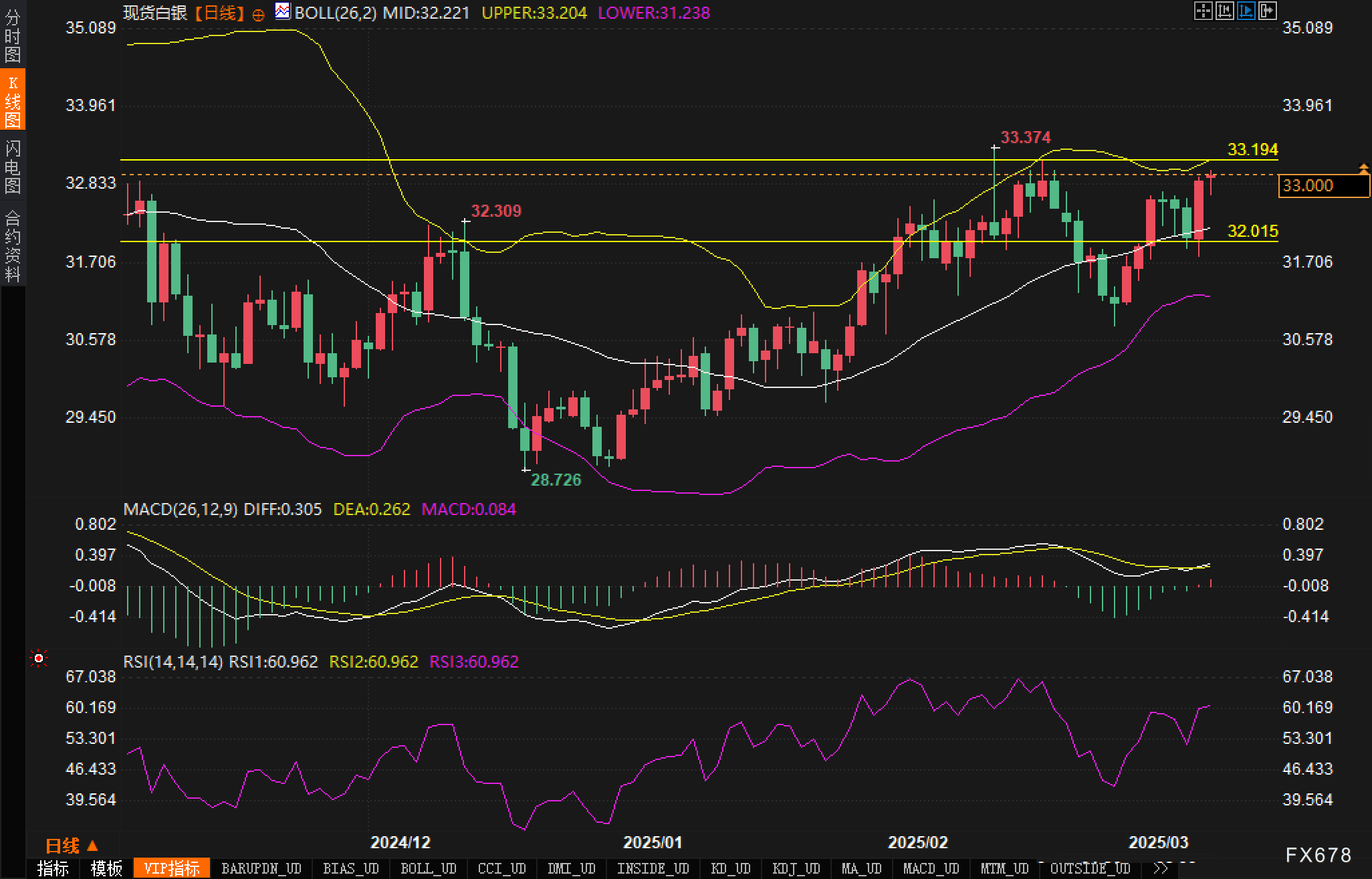Screen dimensions: 1372x879
Task: Click the panel arrow icon at top right
Action: click(x=1267, y=11)
